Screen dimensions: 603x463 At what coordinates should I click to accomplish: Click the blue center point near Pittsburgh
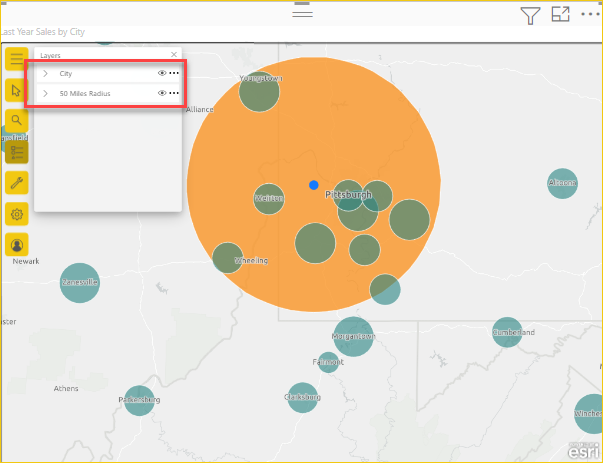[314, 185]
